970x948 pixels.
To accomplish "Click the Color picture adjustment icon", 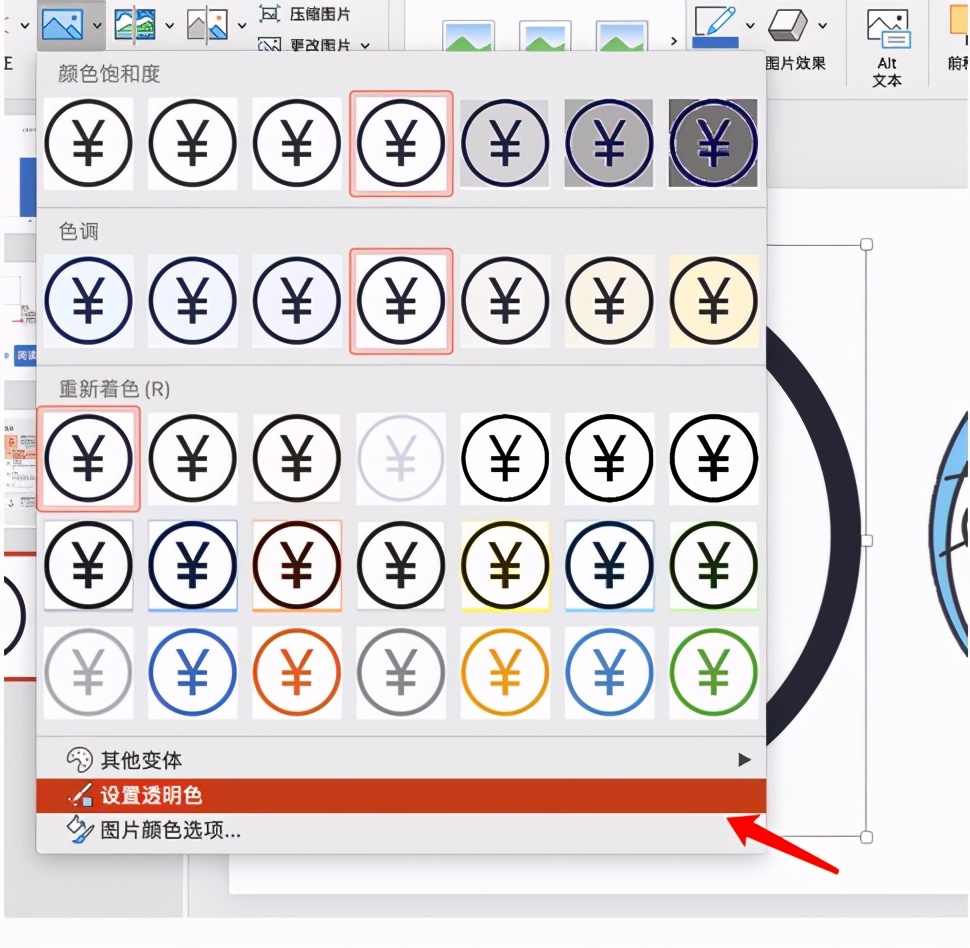I will [x=61, y=23].
